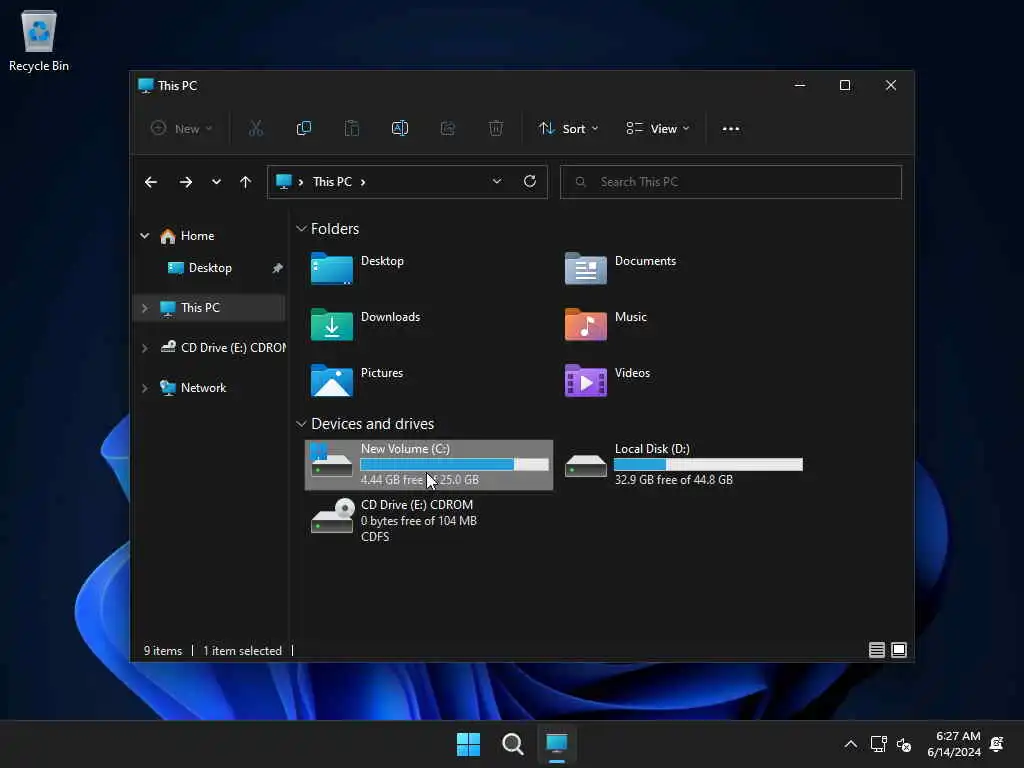Click File Explorer icon on the taskbar
1024x768 pixels.
(x=556, y=744)
